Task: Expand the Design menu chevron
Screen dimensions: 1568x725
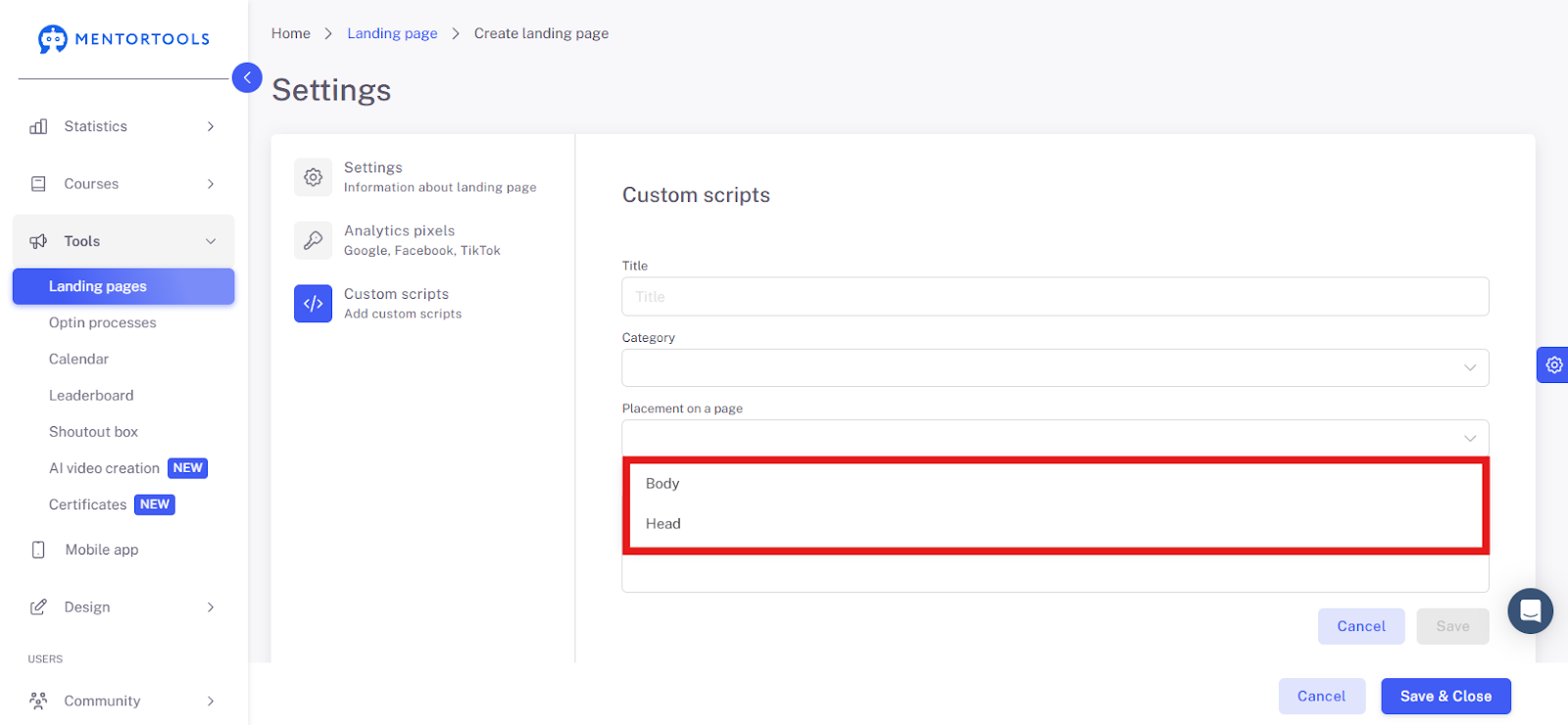Action: pos(211,607)
